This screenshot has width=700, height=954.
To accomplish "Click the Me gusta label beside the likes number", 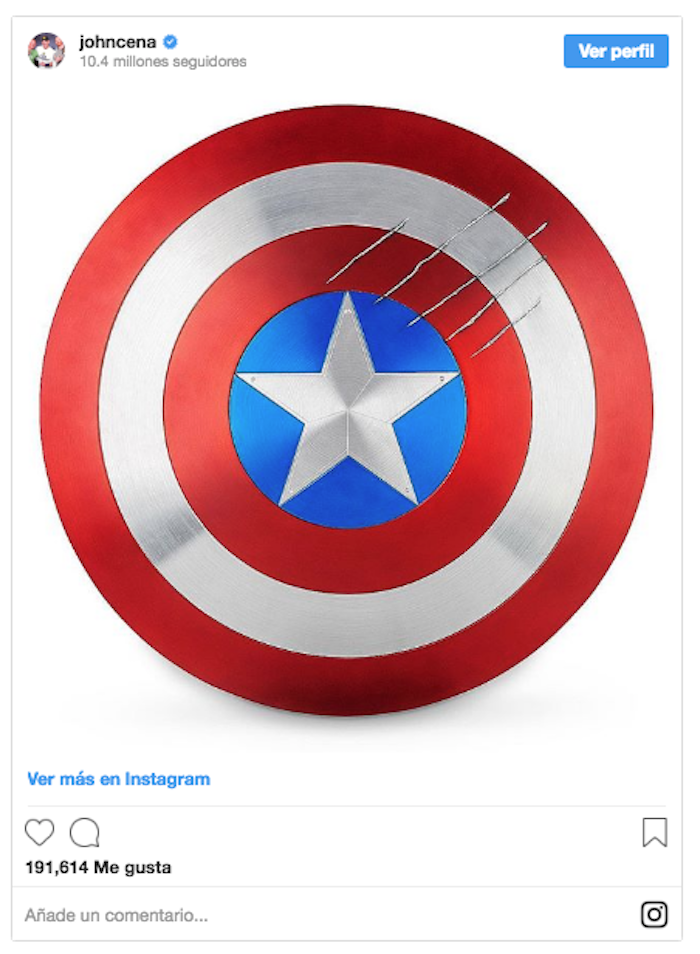I will coord(133,867).
